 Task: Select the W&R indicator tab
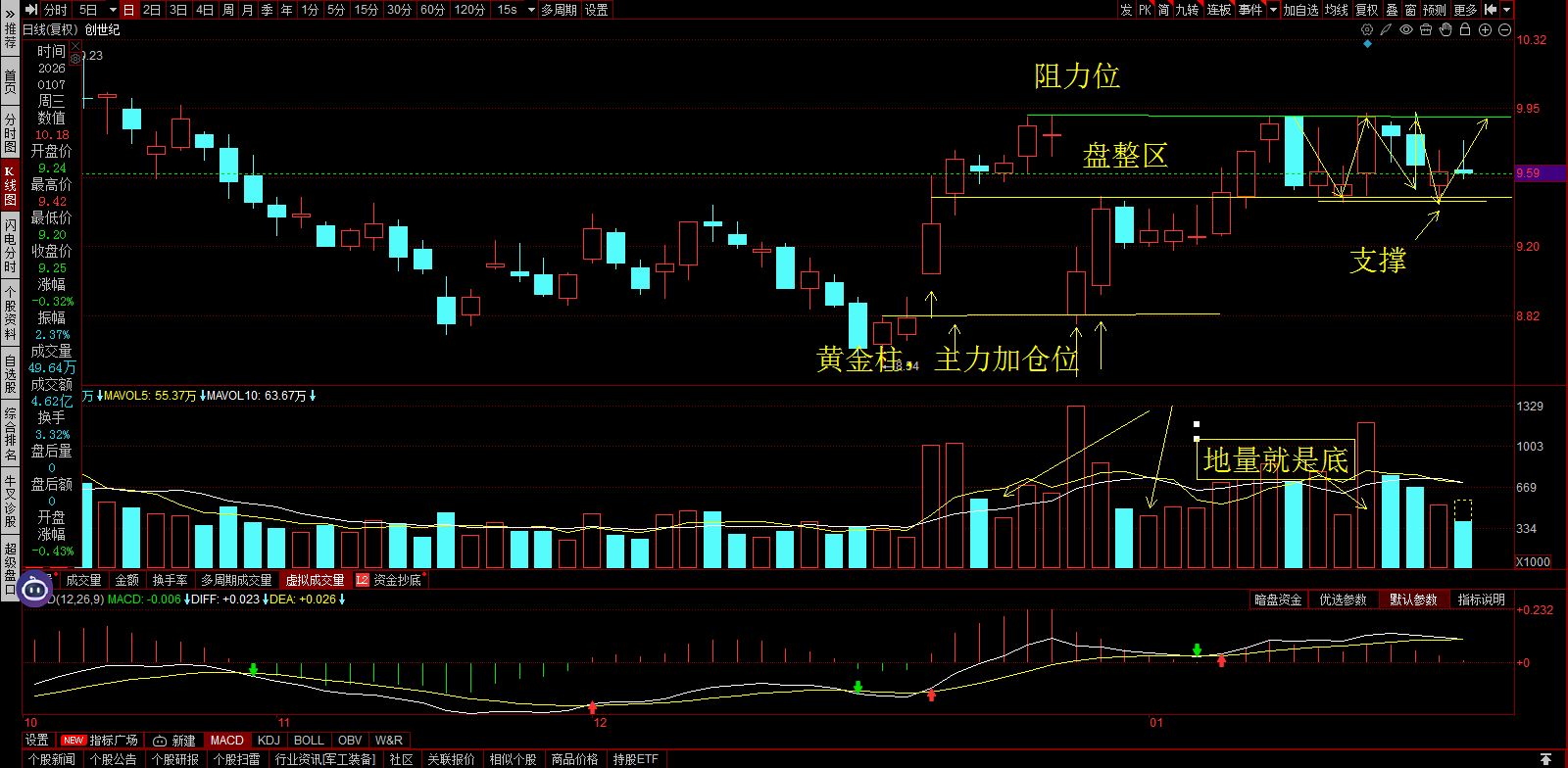tap(388, 741)
